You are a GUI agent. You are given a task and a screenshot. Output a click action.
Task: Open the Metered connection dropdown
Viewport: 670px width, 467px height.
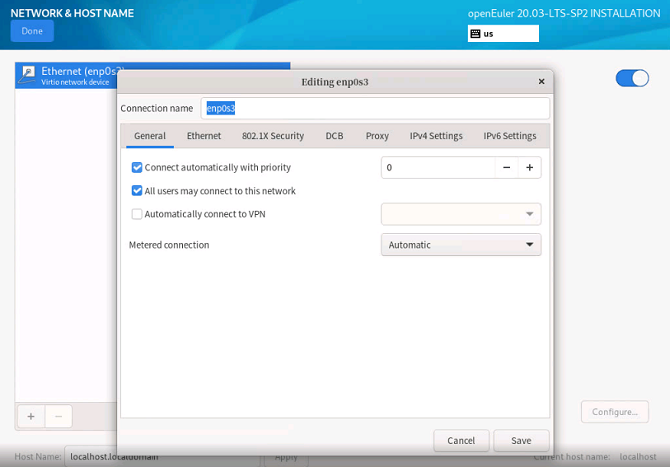tap(460, 245)
